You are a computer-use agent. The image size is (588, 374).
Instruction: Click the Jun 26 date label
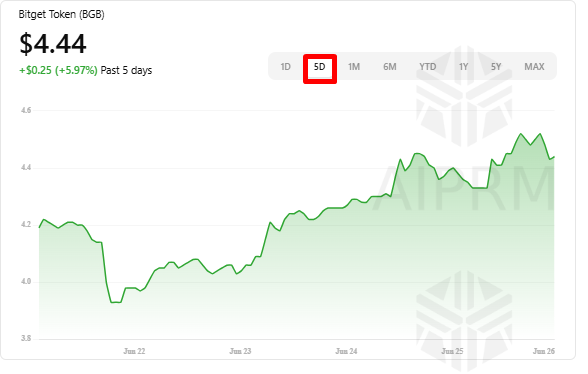(x=544, y=351)
